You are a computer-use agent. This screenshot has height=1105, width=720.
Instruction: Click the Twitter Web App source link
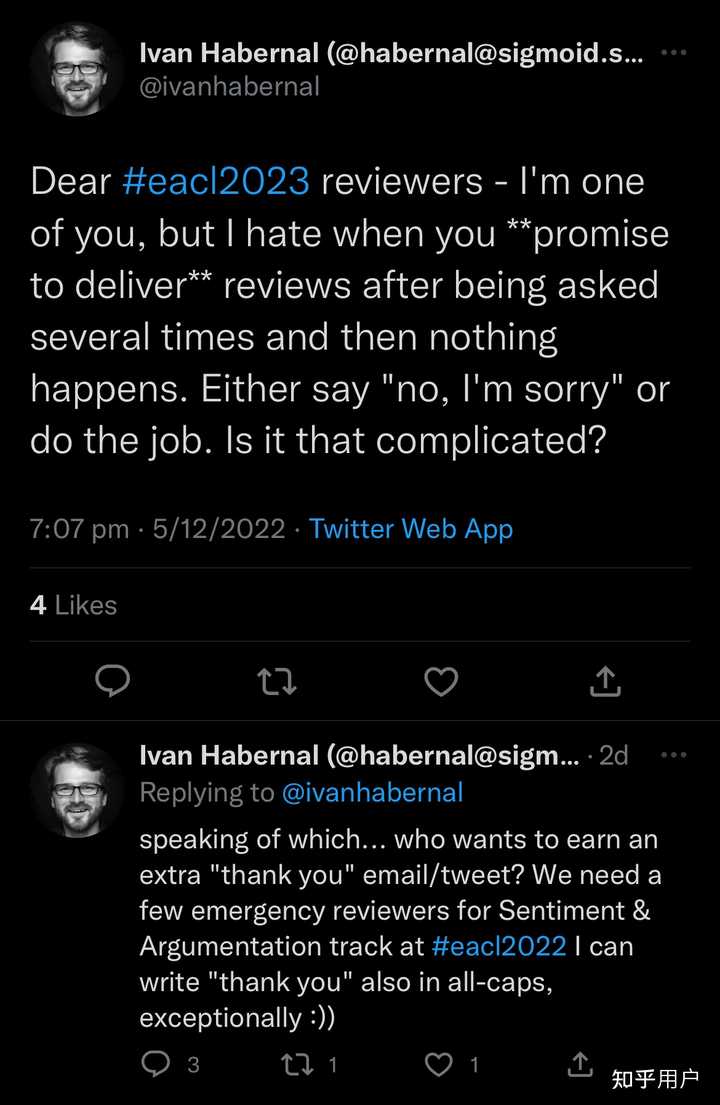tap(411, 529)
